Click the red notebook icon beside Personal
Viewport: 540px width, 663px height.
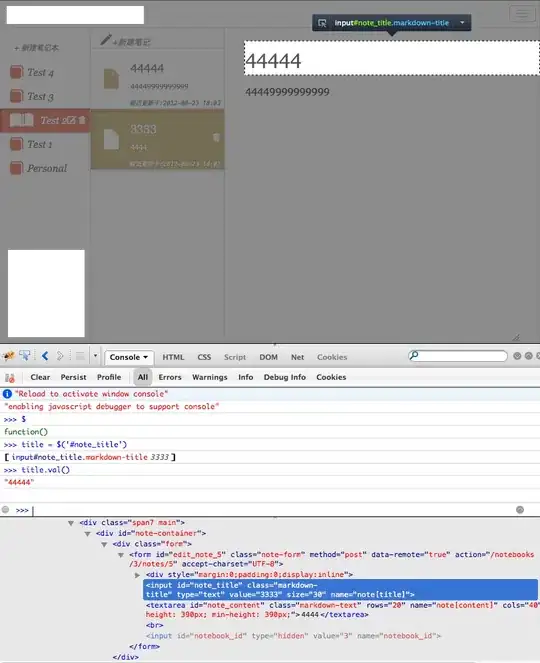click(16, 168)
